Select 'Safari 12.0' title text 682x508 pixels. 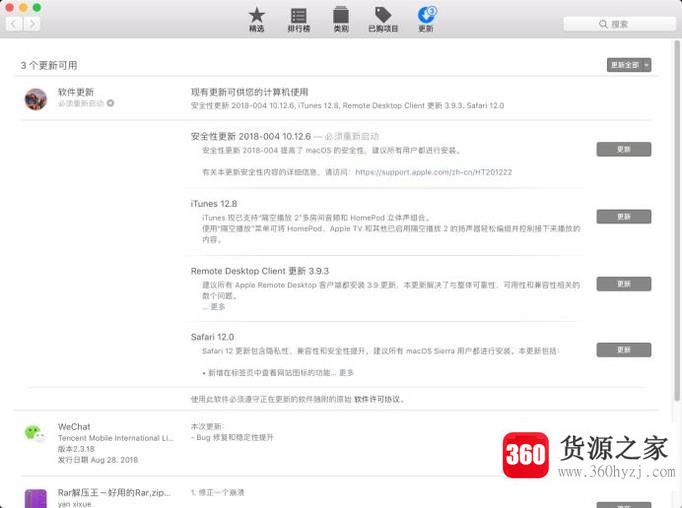tap(212, 337)
